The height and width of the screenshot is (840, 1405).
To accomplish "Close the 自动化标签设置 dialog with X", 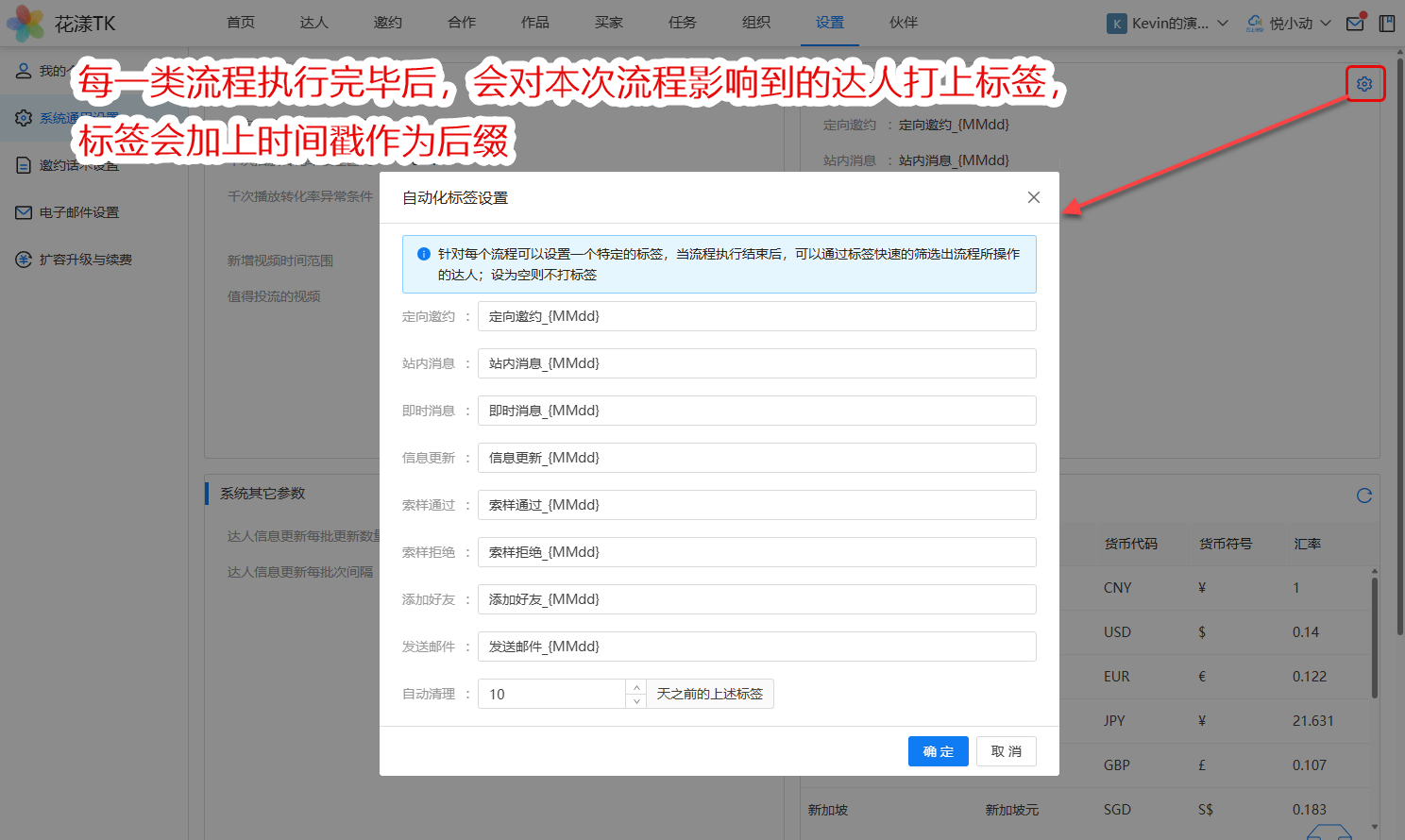I will (1034, 197).
